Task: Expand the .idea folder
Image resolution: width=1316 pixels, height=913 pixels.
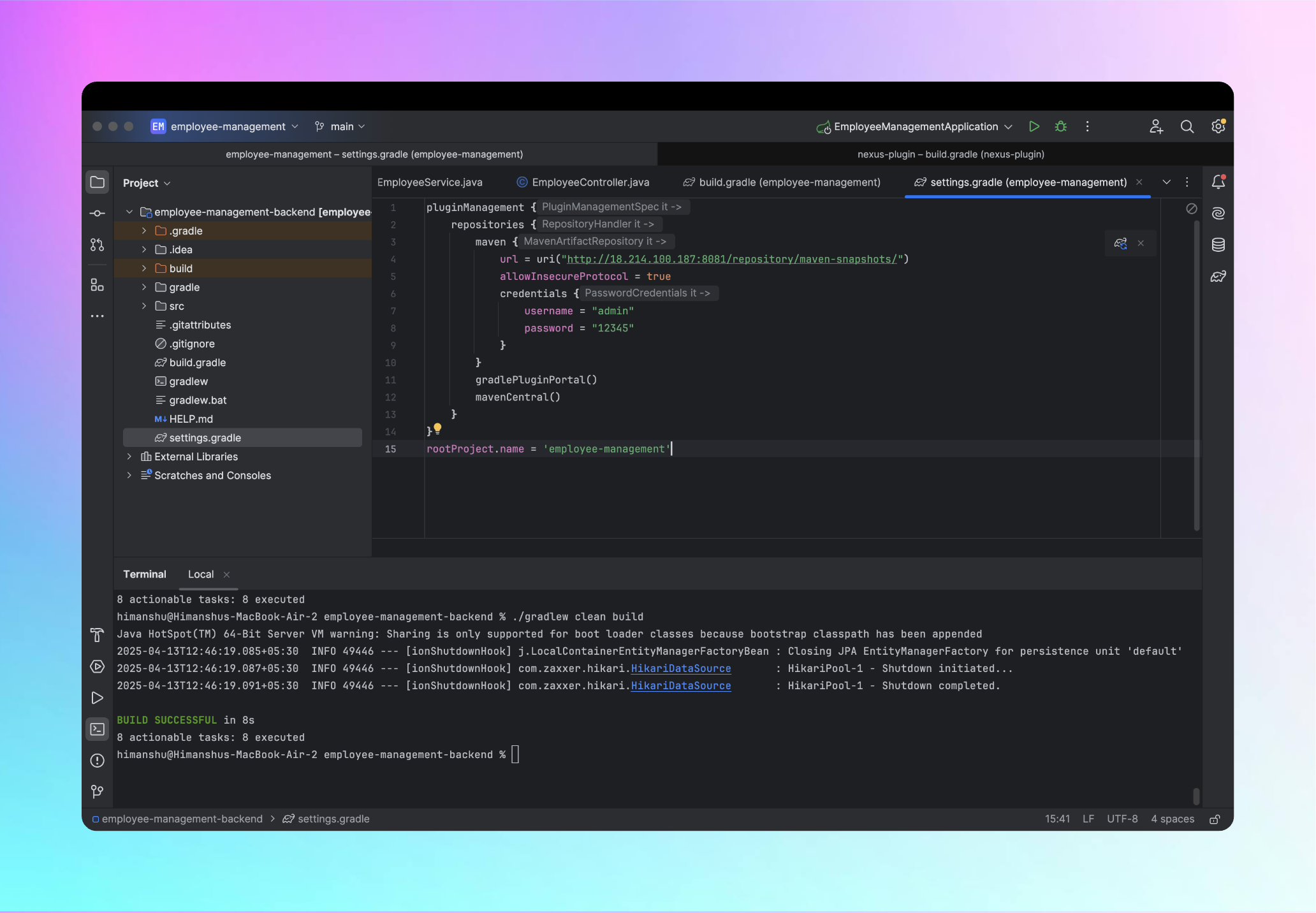Action: [144, 250]
